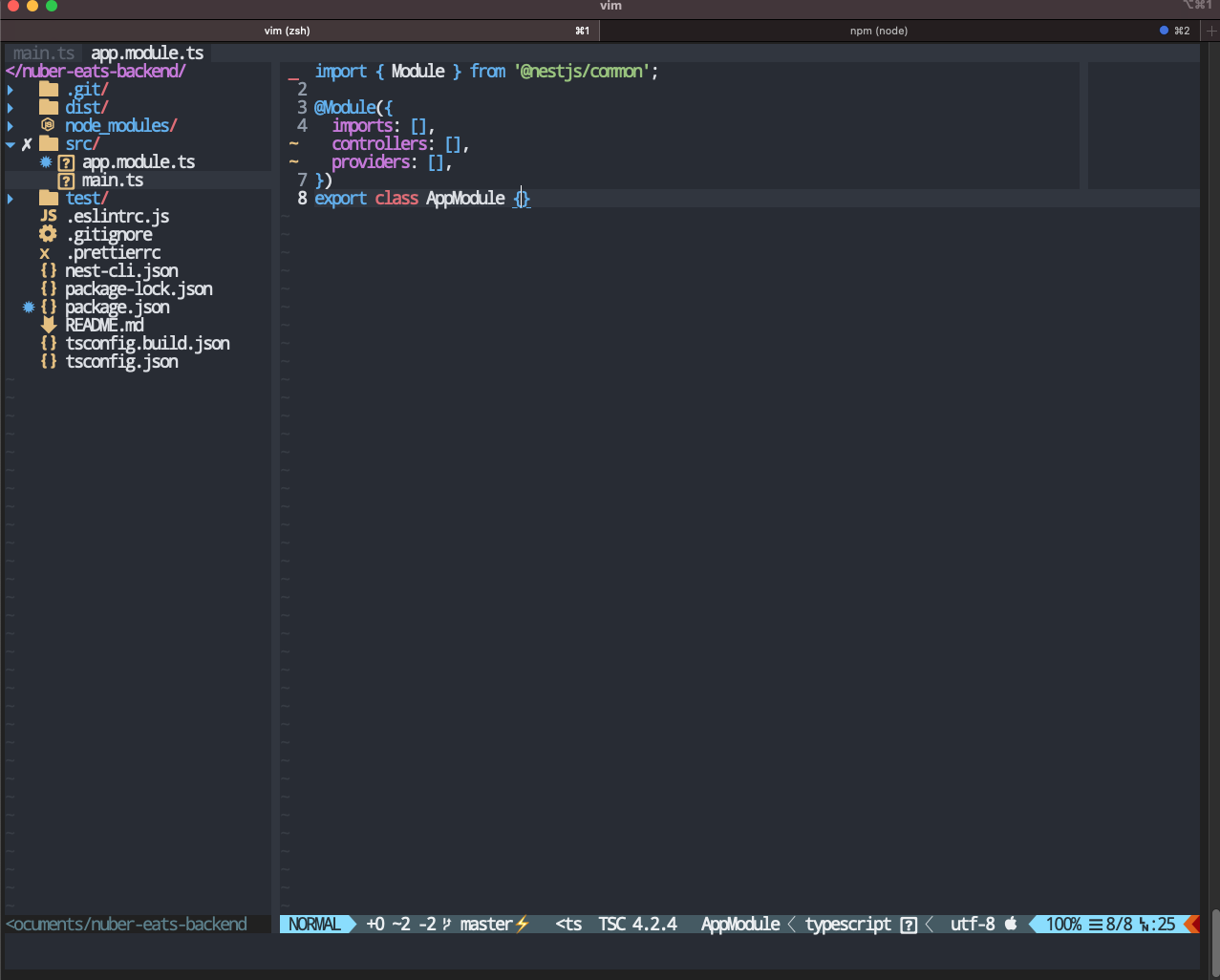
Task: Click the AppModule class name in editor
Action: point(465,199)
